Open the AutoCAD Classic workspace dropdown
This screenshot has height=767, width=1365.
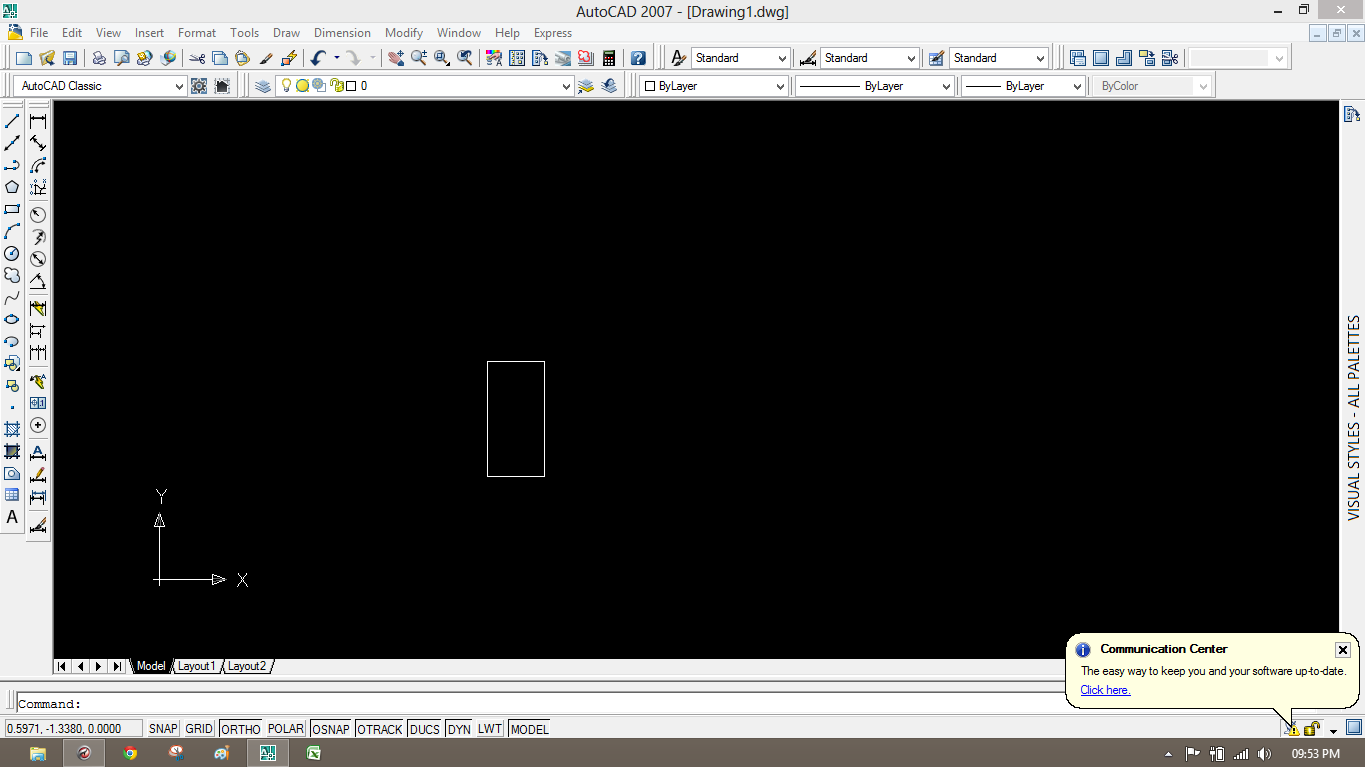pyautogui.click(x=180, y=85)
